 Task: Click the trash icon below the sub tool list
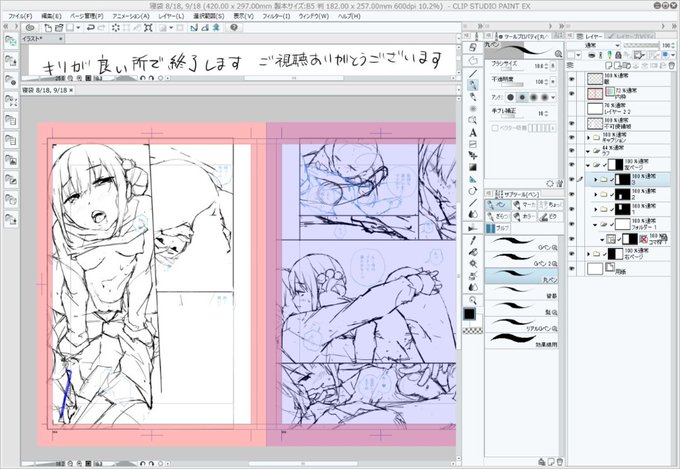click(x=560, y=461)
